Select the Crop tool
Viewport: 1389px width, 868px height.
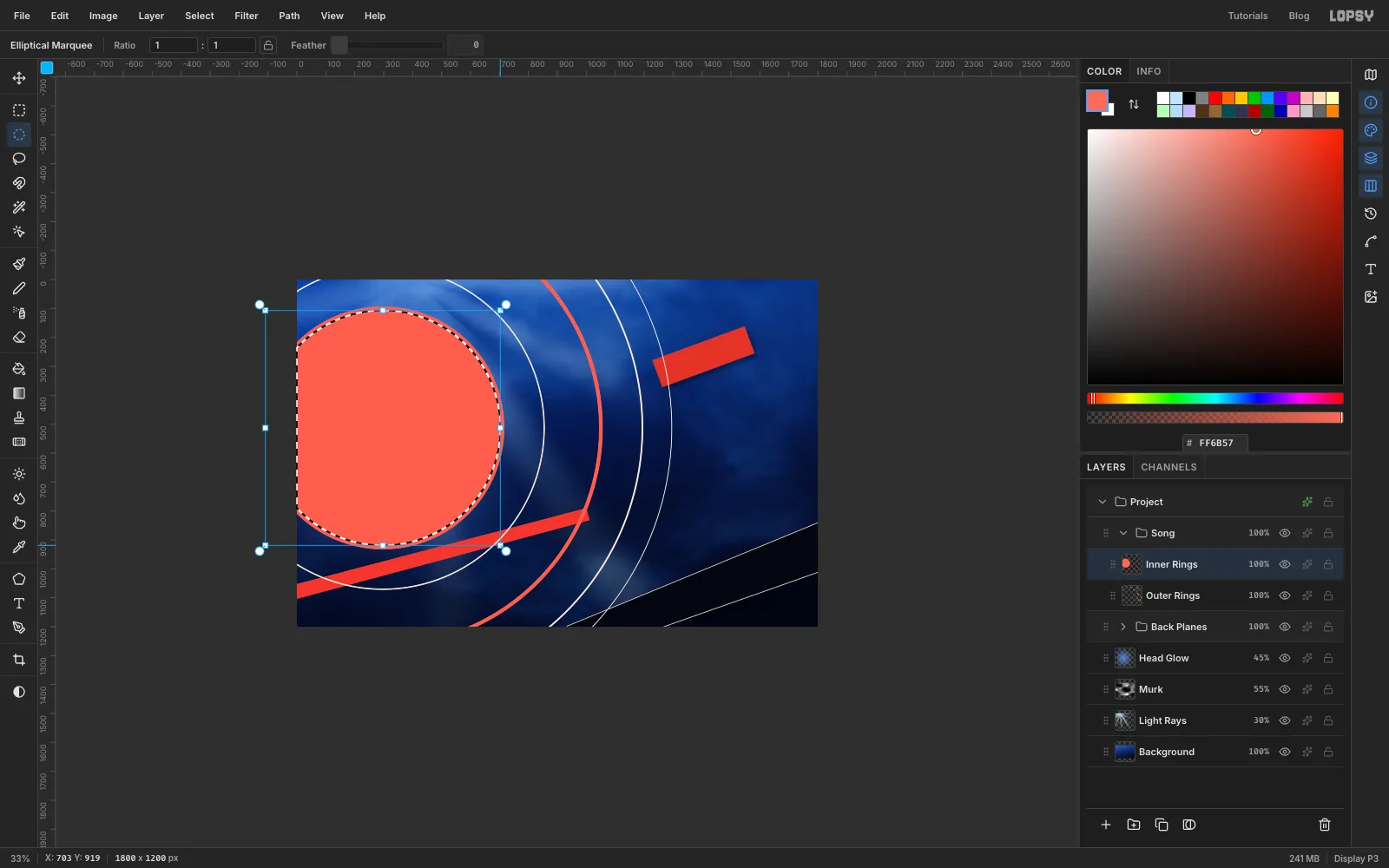[x=19, y=660]
